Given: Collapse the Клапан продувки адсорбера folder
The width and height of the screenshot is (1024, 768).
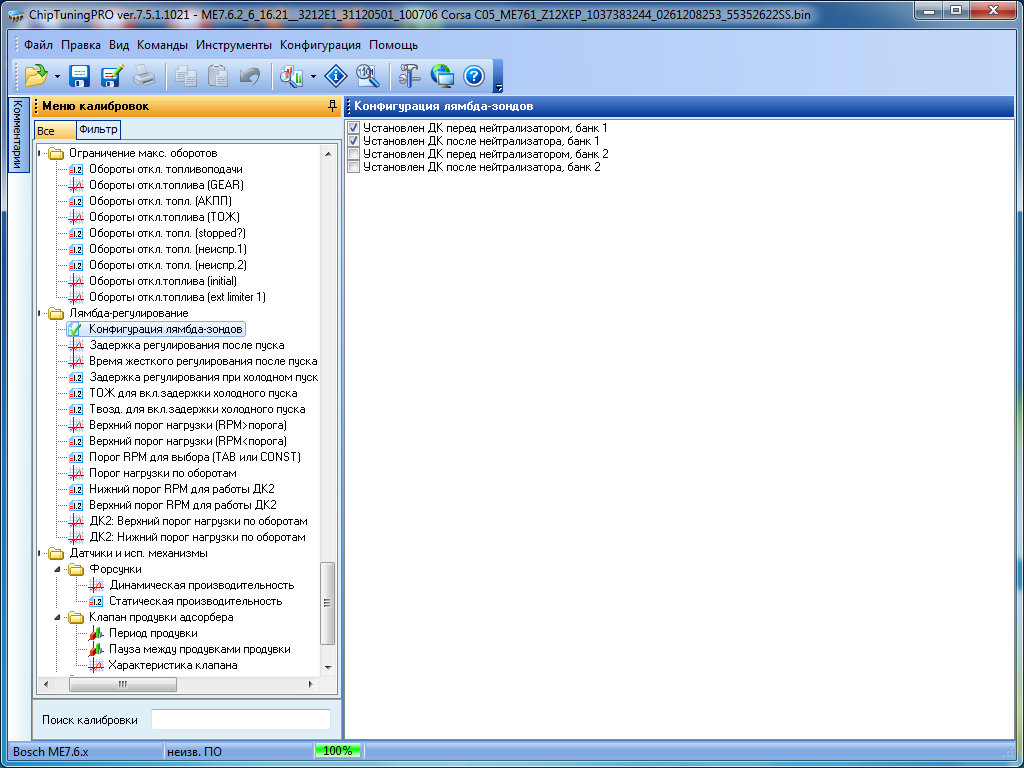Looking at the screenshot, I should tap(56, 617).
